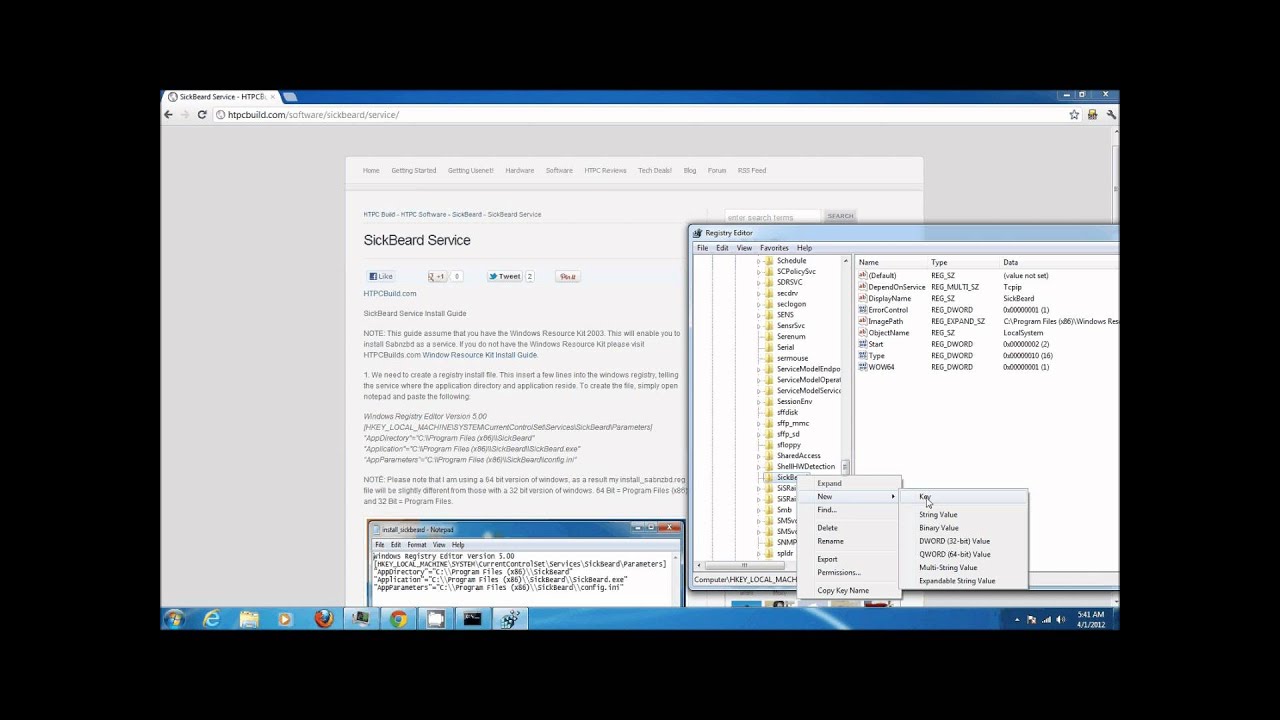This screenshot has height=720, width=1280.
Task: Expand the SharedAccess registry key
Action: [x=758, y=456]
